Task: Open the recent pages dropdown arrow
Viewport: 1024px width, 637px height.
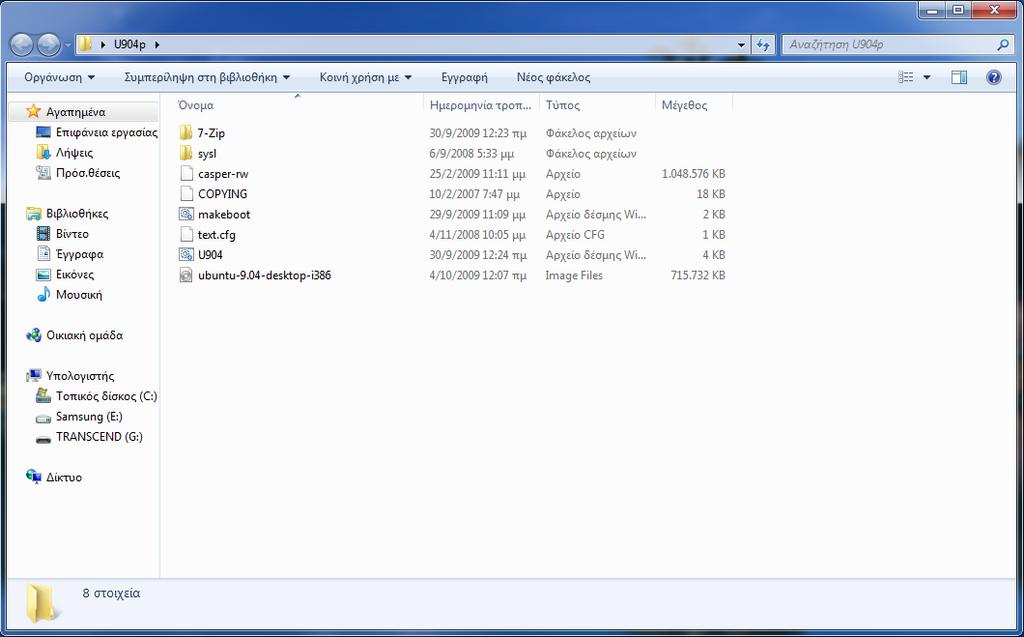Action: click(x=67, y=46)
